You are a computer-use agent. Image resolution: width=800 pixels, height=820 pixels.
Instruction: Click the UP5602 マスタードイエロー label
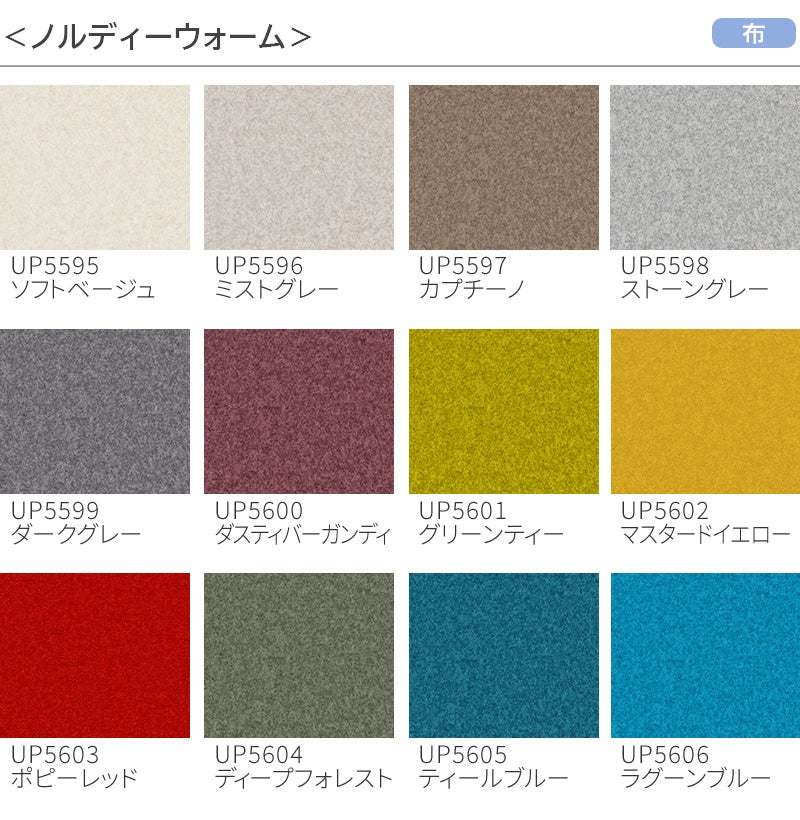point(705,522)
